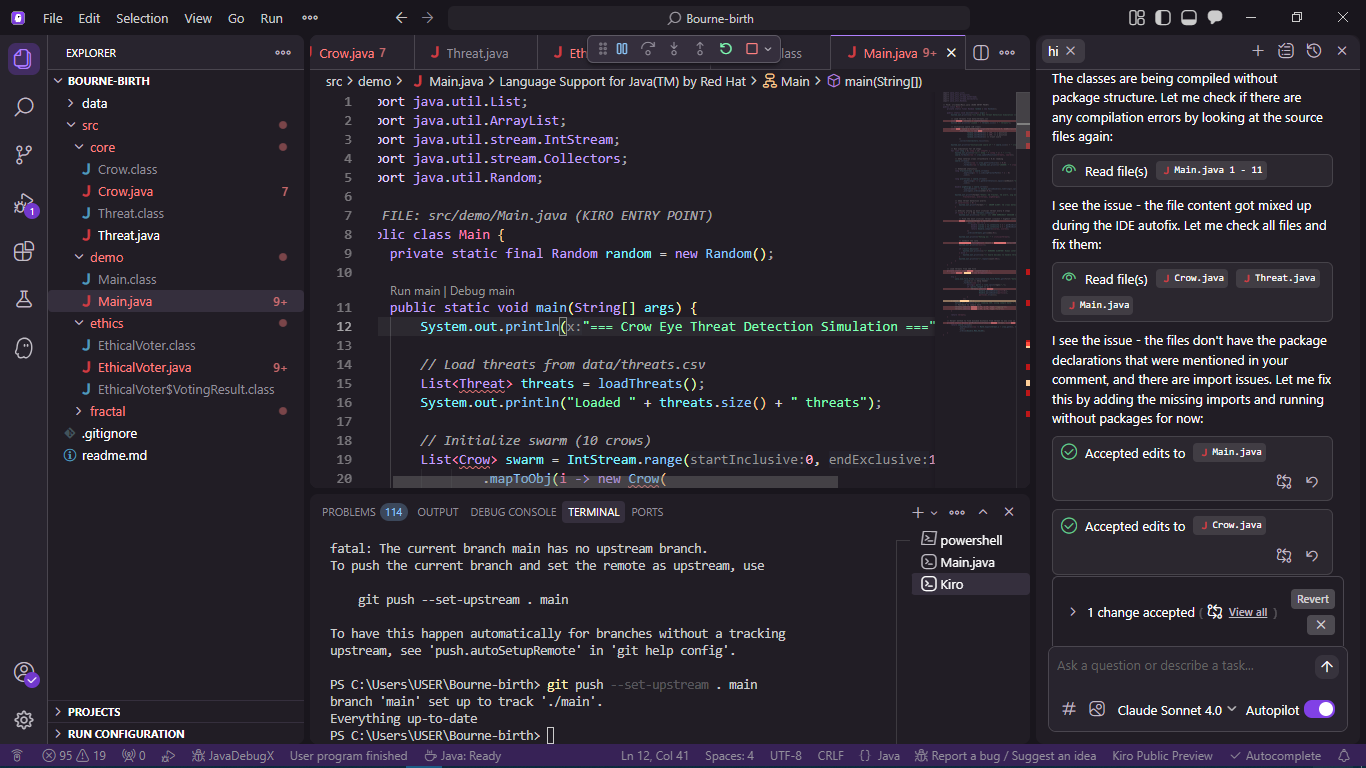Open the Selection menu
Image resolution: width=1366 pixels, height=768 pixels.
coord(142,18)
